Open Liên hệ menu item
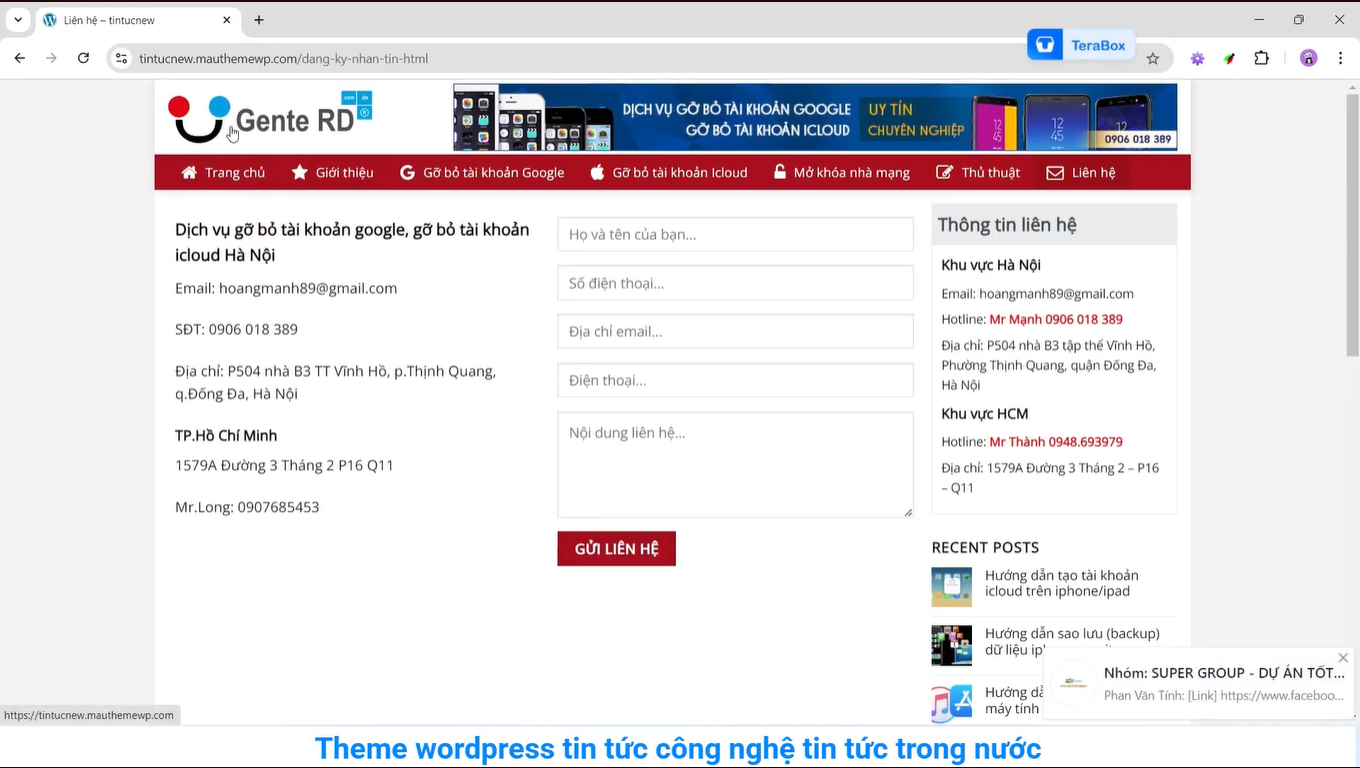Screen dimensions: 1360x768 [1081, 172]
